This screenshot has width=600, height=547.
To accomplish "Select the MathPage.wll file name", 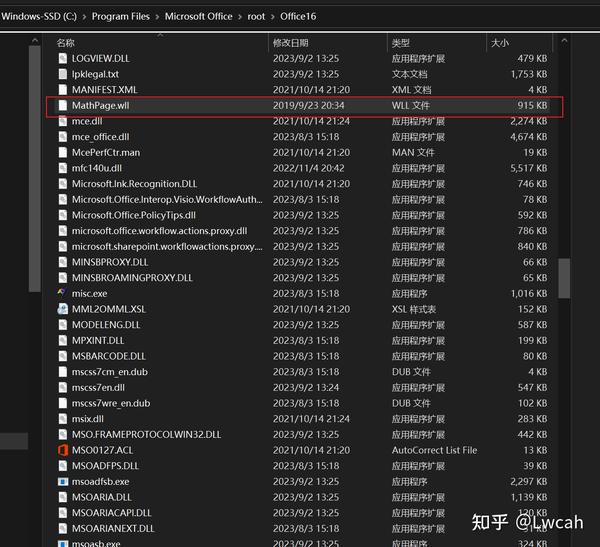I will tap(101, 105).
